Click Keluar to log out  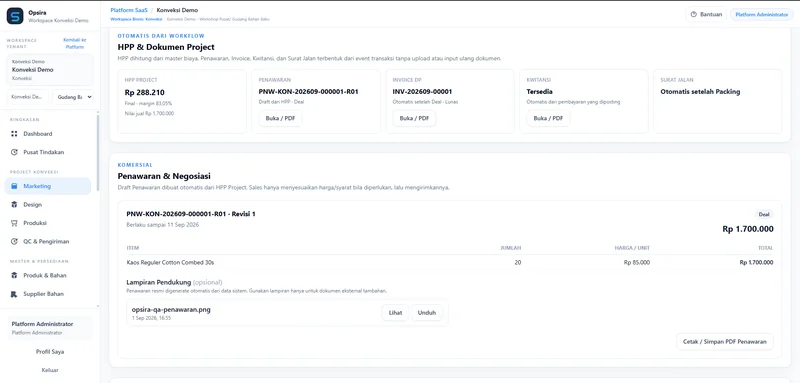click(50, 370)
